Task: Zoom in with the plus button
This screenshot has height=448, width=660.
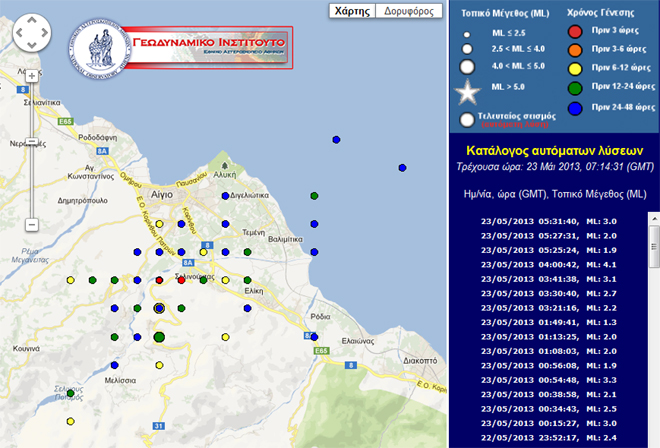Action: [31, 76]
